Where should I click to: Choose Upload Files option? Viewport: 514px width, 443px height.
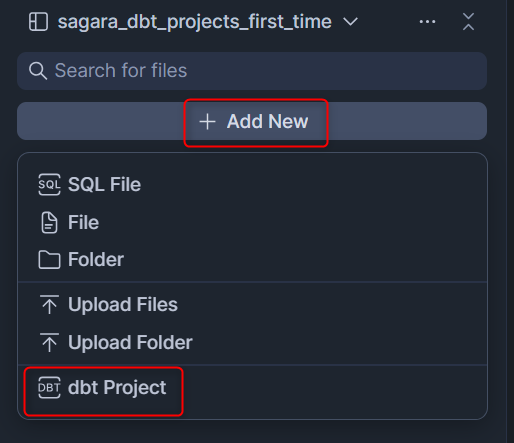(x=252, y=304)
